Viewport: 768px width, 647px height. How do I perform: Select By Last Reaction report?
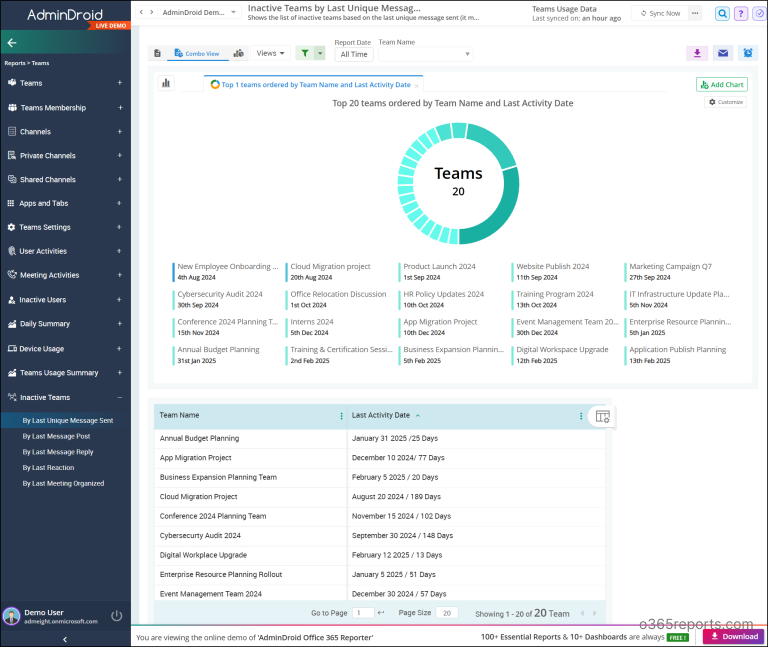tap(48, 467)
